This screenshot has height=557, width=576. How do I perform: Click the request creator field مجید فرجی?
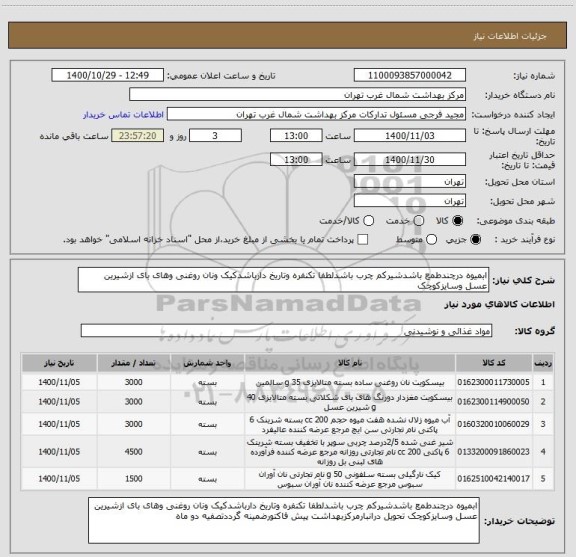coord(316,114)
